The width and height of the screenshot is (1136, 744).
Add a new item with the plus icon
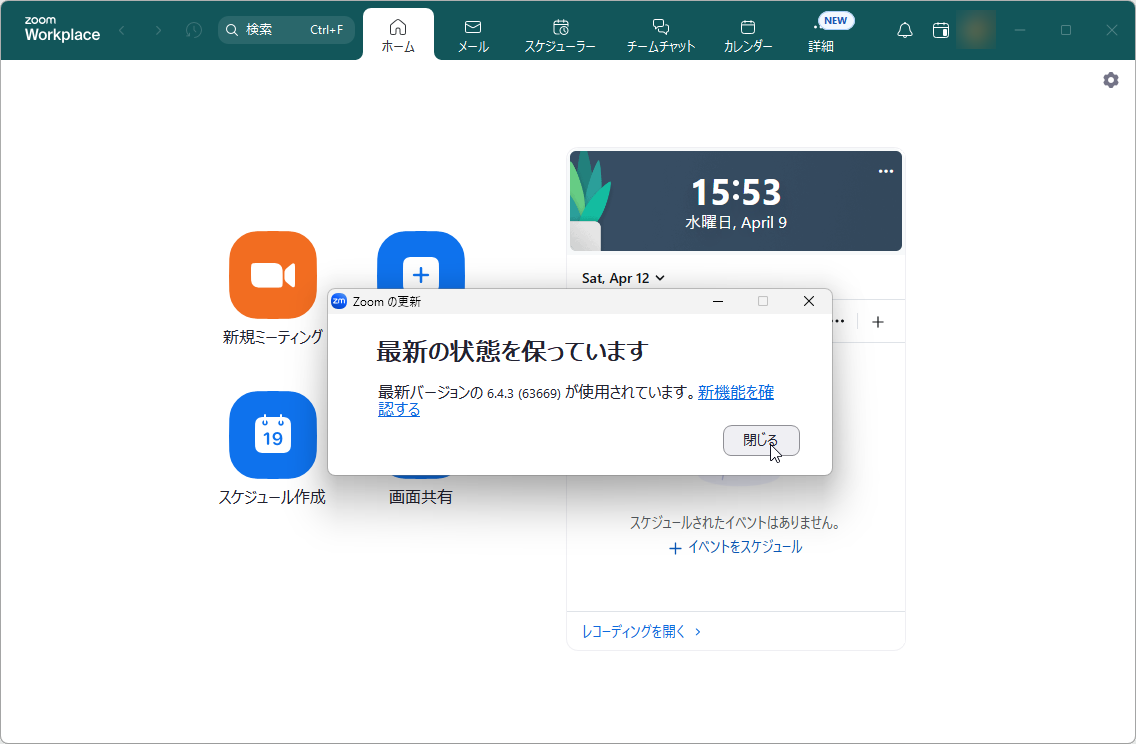pos(878,321)
